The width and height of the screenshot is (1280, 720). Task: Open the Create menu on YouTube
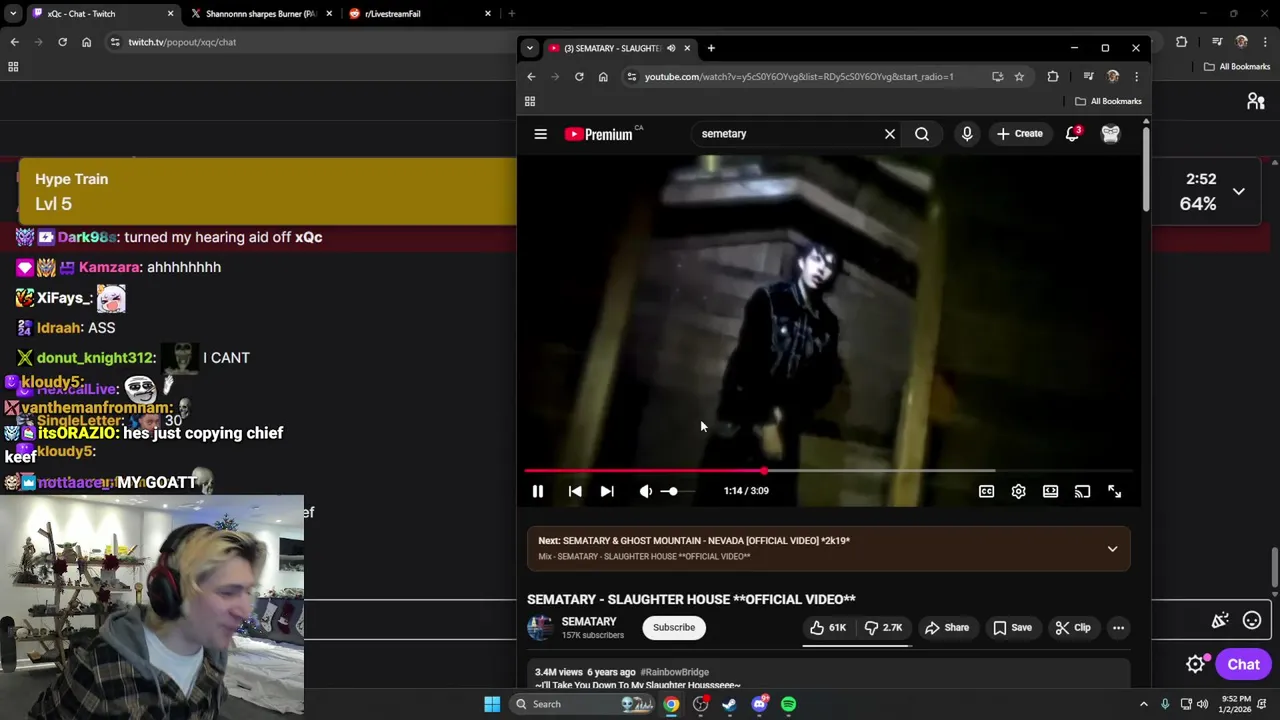tap(1019, 134)
